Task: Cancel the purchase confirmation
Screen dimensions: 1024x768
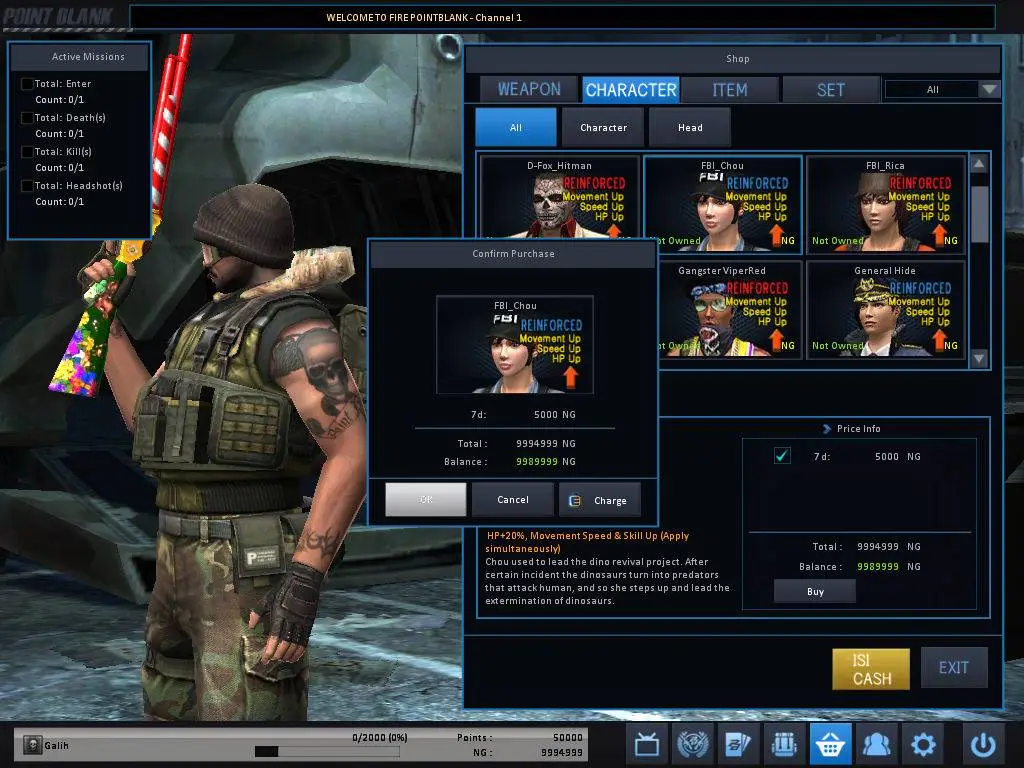Action: coord(513,500)
